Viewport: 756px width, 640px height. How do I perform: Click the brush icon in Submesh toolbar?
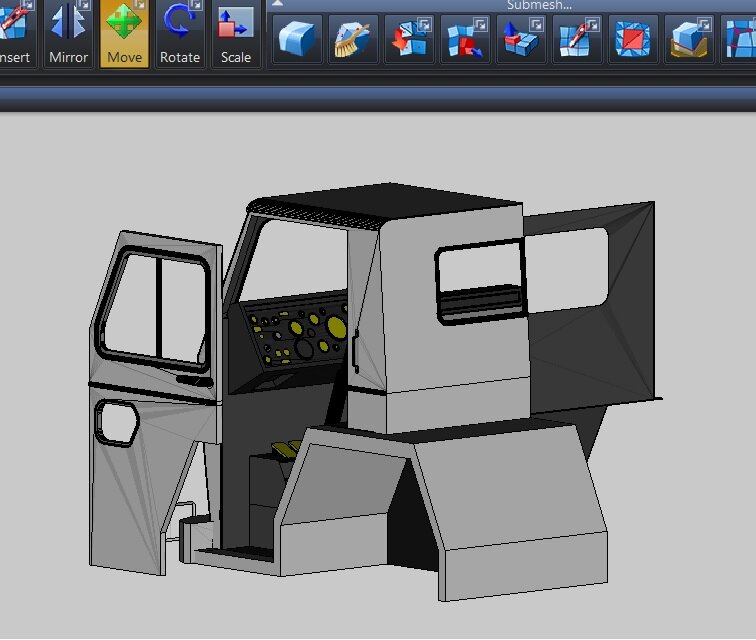[x=354, y=40]
